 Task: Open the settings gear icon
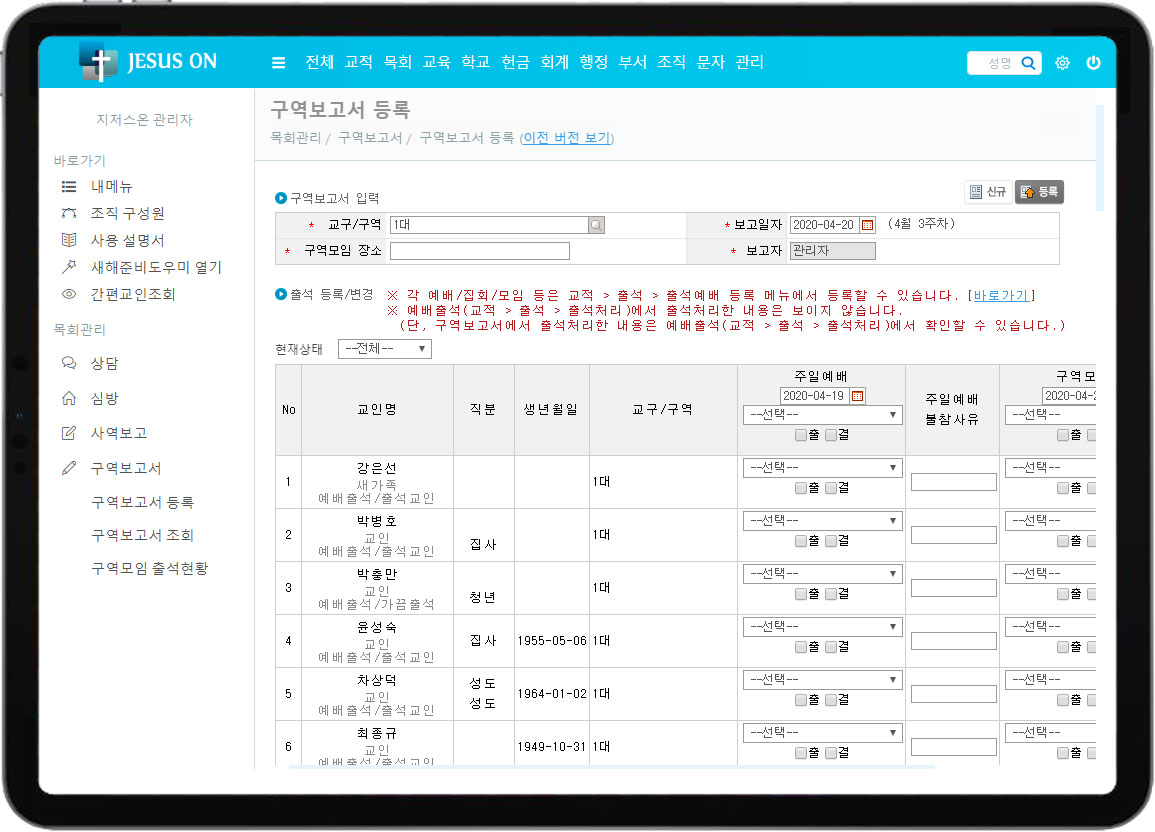1062,63
